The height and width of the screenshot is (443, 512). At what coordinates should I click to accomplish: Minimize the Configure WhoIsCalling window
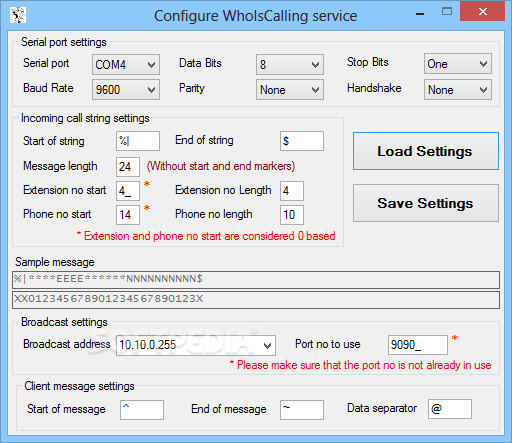click(x=420, y=14)
